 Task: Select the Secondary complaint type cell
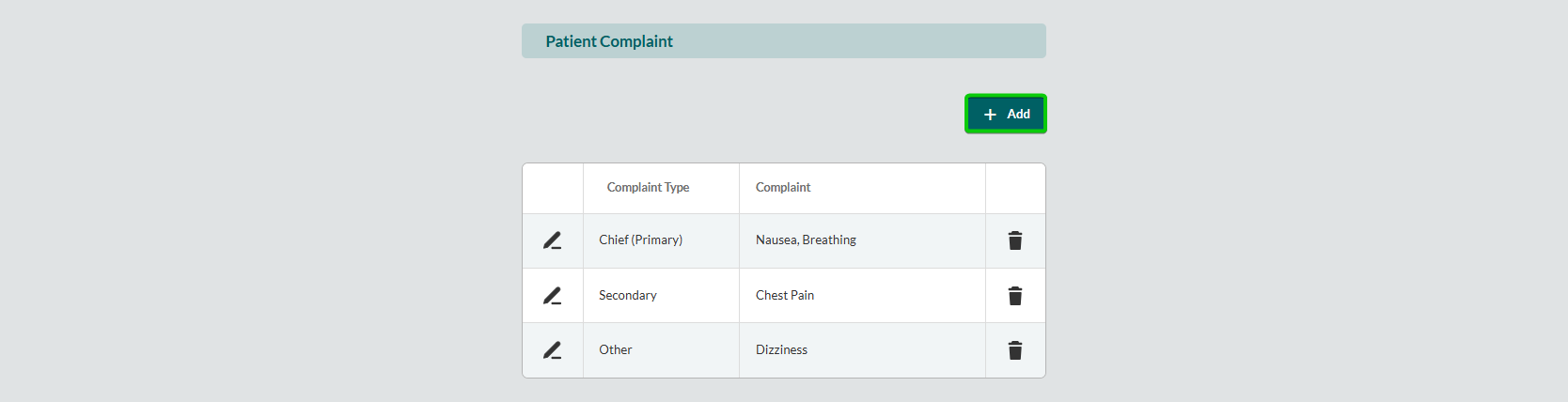coord(628,296)
